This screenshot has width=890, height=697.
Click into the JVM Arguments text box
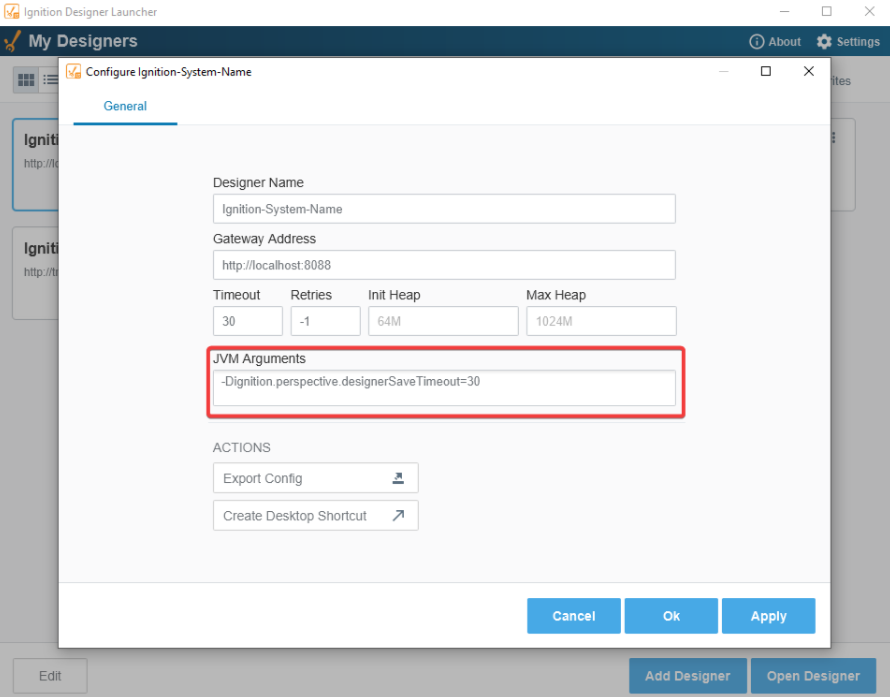pyautogui.click(x=444, y=388)
